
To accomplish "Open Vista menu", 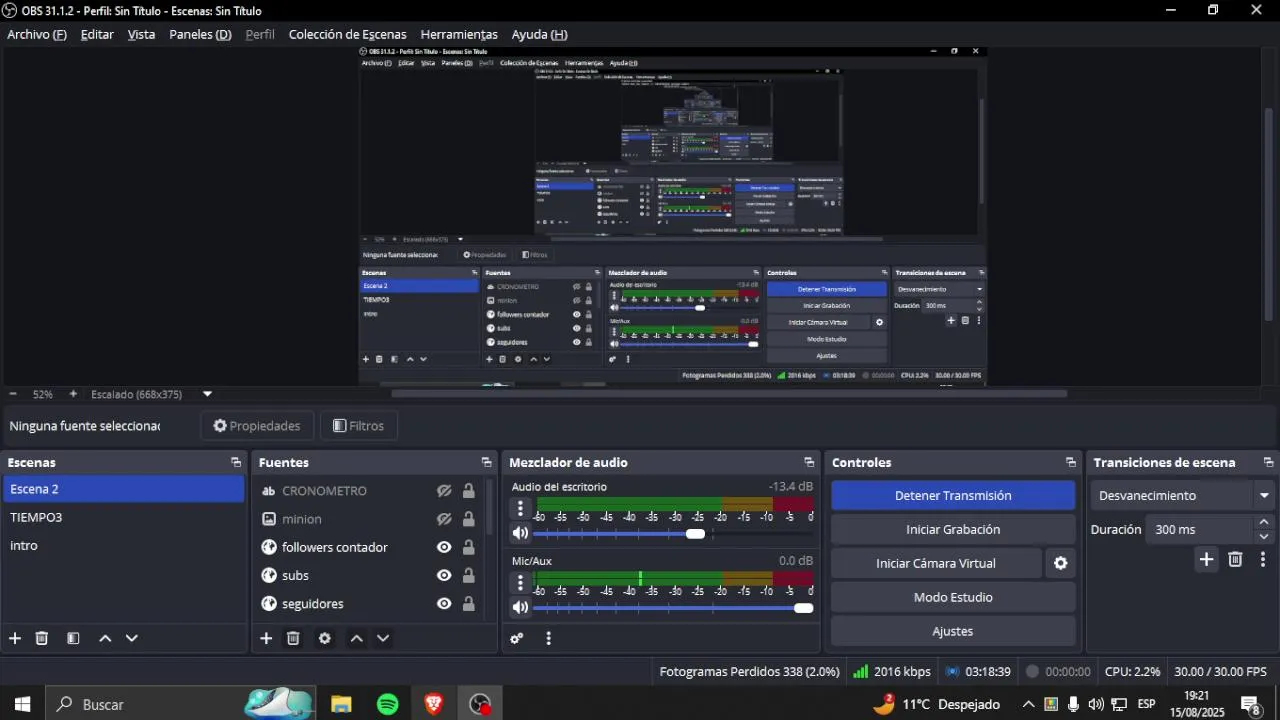I will click(141, 34).
